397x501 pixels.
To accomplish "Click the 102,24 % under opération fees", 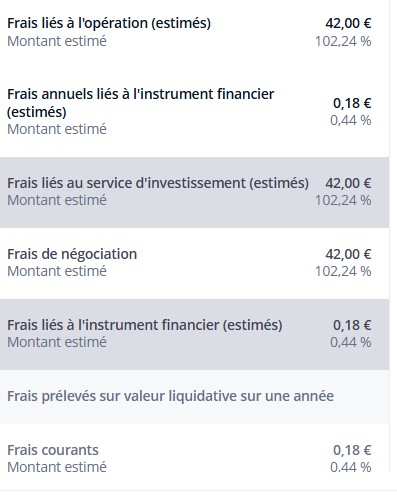I will pyautogui.click(x=343, y=41).
